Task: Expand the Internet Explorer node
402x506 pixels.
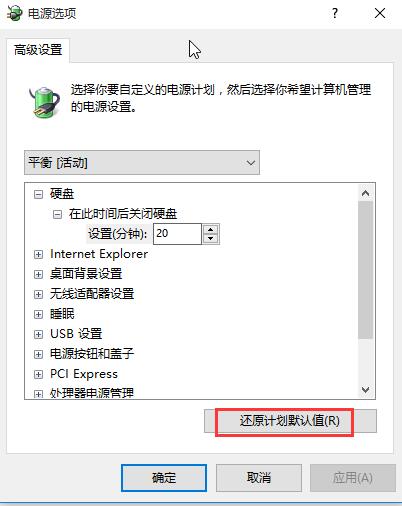Action: coord(39,254)
